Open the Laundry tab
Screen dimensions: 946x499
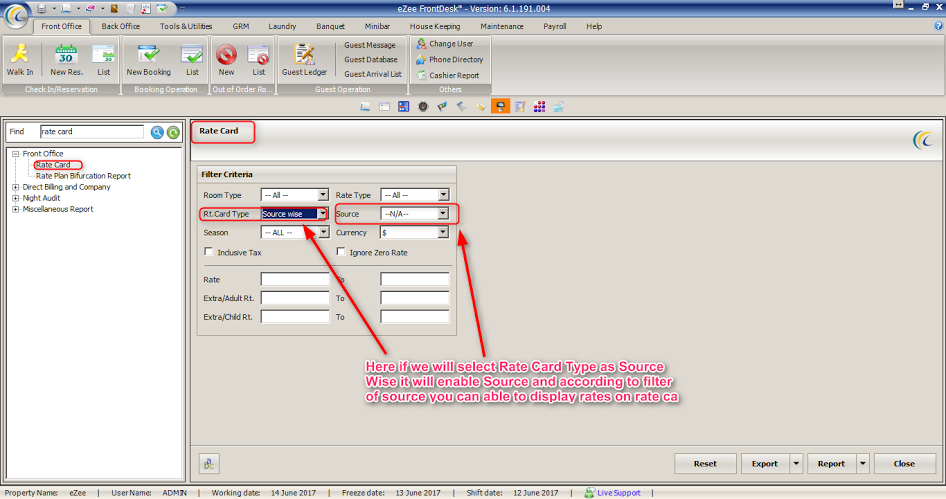(x=282, y=27)
